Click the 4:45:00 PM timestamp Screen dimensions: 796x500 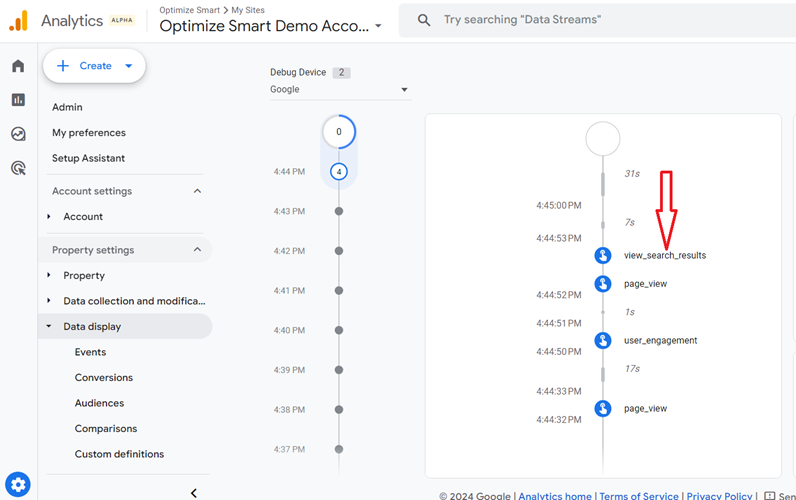[559, 206]
